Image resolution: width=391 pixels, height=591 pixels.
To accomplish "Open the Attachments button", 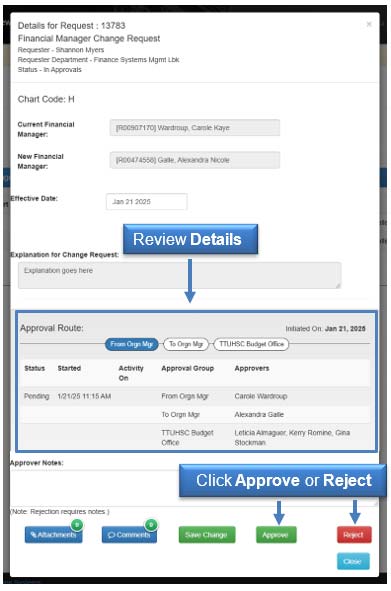I will 54,534.
